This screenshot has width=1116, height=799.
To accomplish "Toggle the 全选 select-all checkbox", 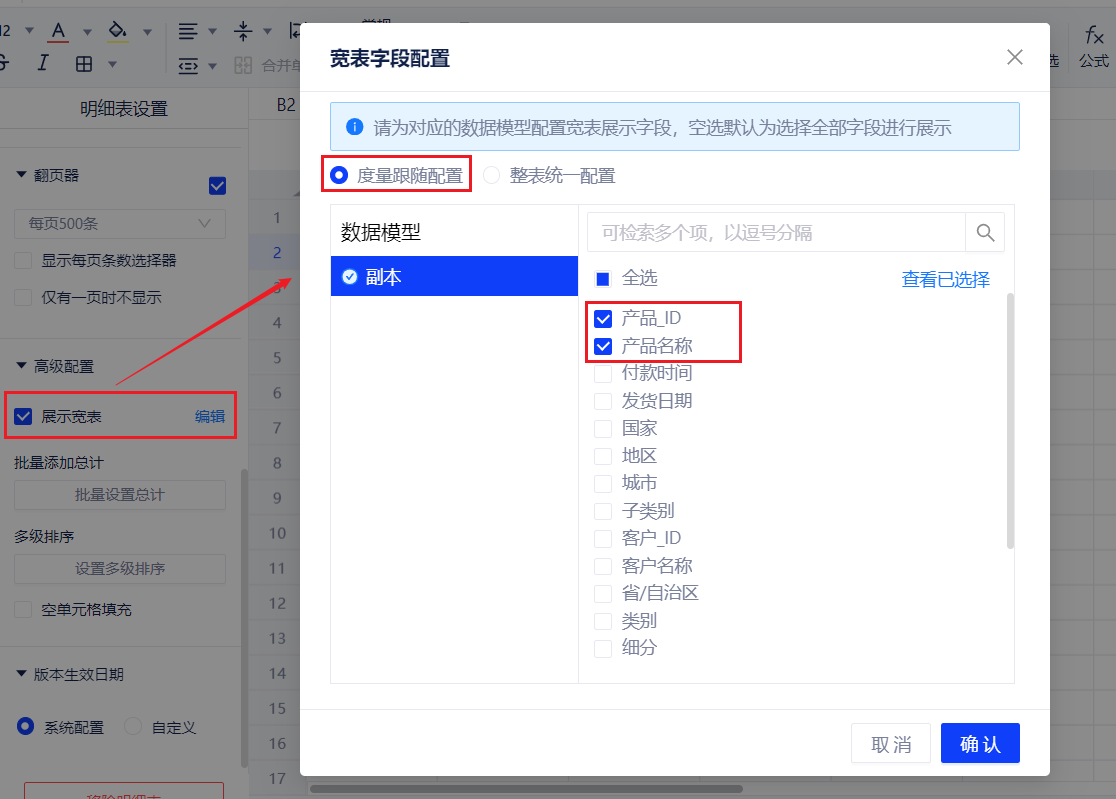I will click(603, 279).
